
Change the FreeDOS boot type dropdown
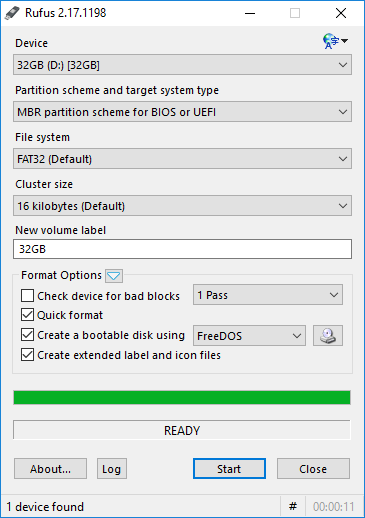249,335
